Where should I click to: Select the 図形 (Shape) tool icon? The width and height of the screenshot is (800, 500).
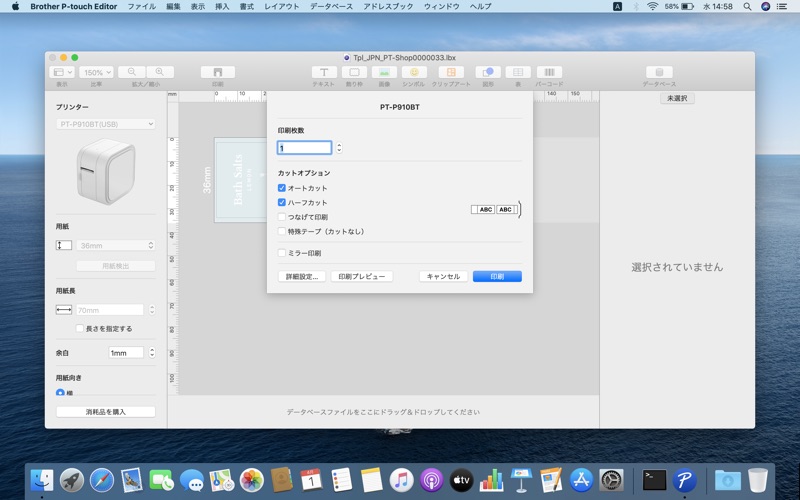pyautogui.click(x=488, y=72)
